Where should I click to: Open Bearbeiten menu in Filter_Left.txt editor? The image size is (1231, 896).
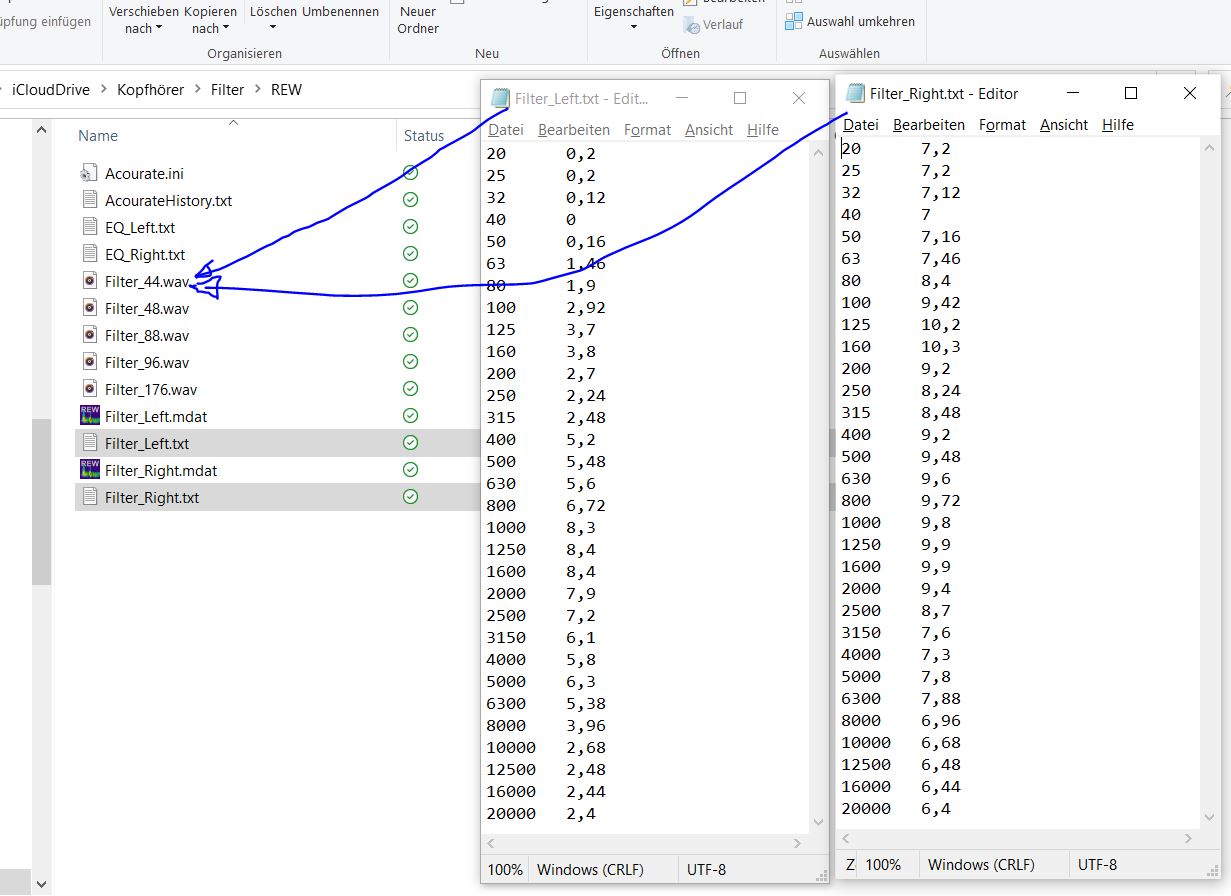tap(574, 130)
